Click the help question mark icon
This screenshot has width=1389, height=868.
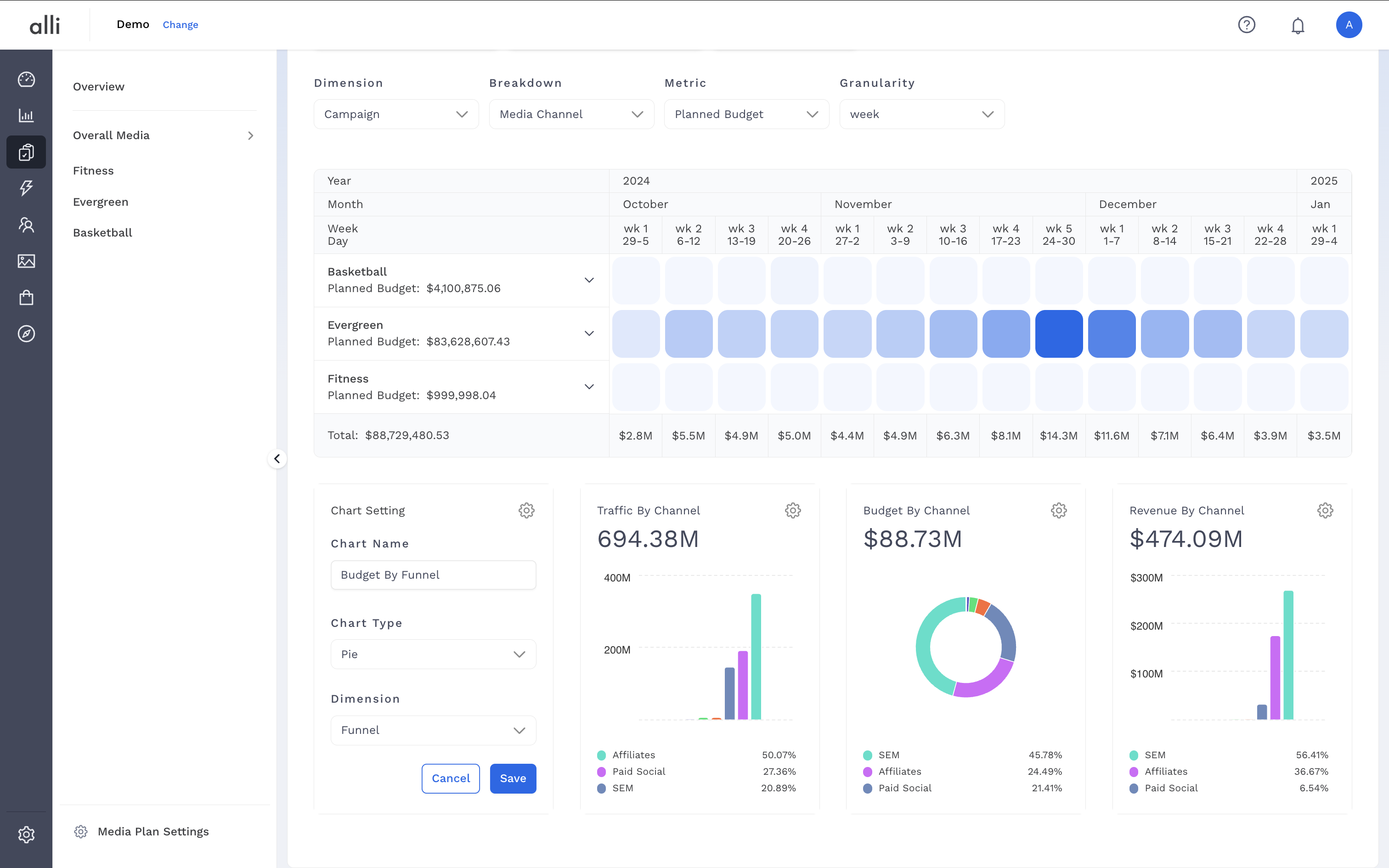(x=1246, y=25)
